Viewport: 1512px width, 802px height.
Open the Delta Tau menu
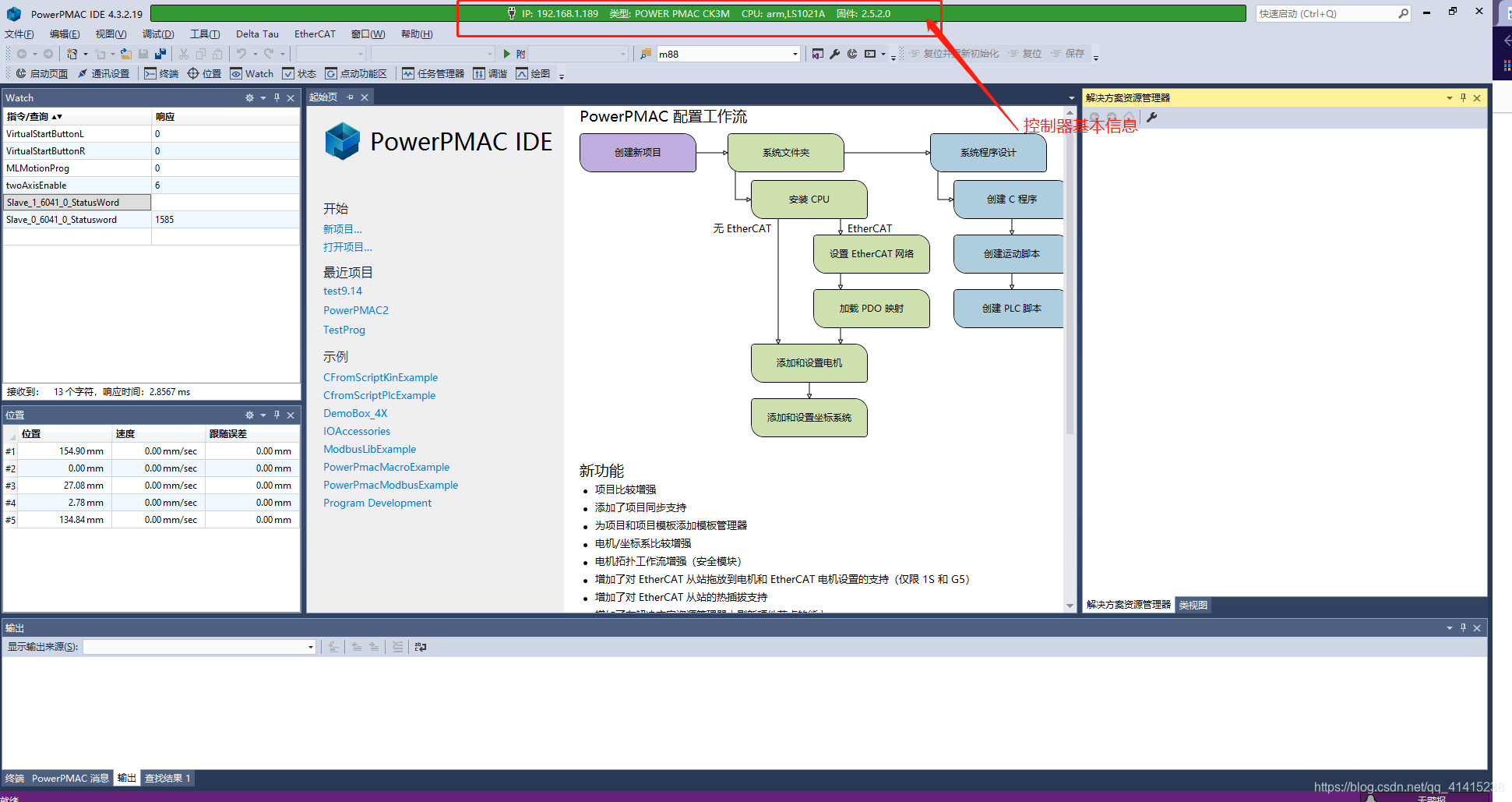pyautogui.click(x=257, y=34)
